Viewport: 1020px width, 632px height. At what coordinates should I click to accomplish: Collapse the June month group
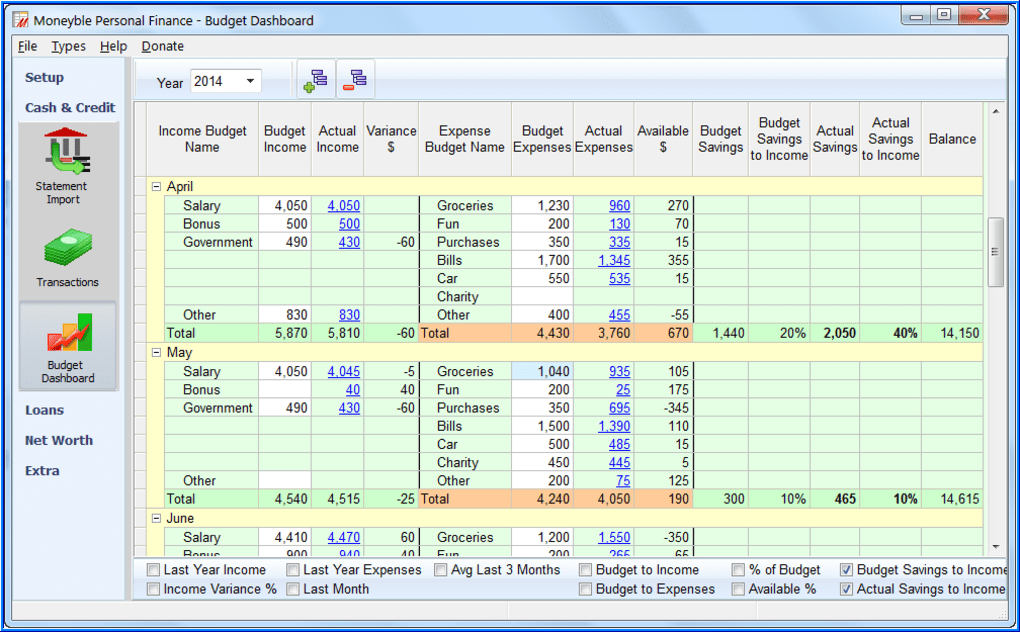156,519
